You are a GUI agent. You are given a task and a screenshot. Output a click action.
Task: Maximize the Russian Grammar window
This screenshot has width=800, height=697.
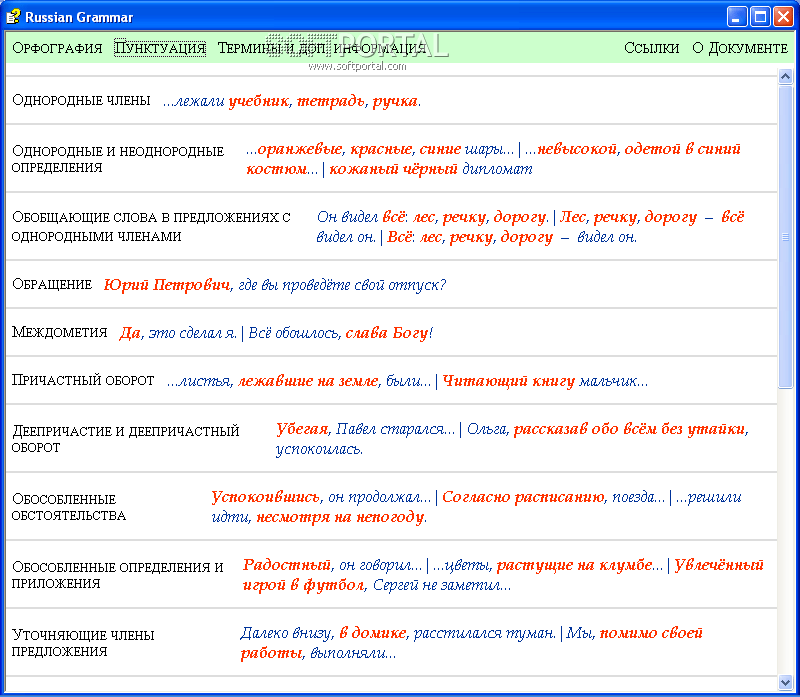tap(760, 17)
